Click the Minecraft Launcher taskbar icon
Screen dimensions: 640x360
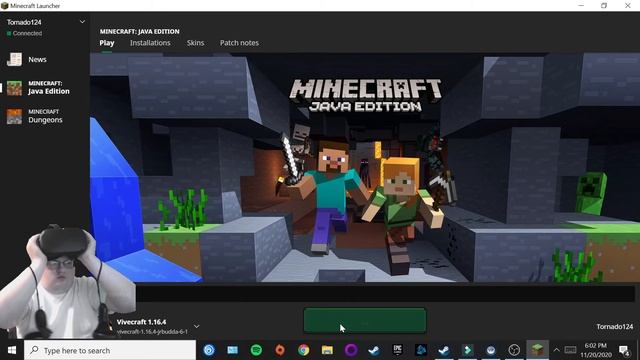pyautogui.click(x=538, y=350)
